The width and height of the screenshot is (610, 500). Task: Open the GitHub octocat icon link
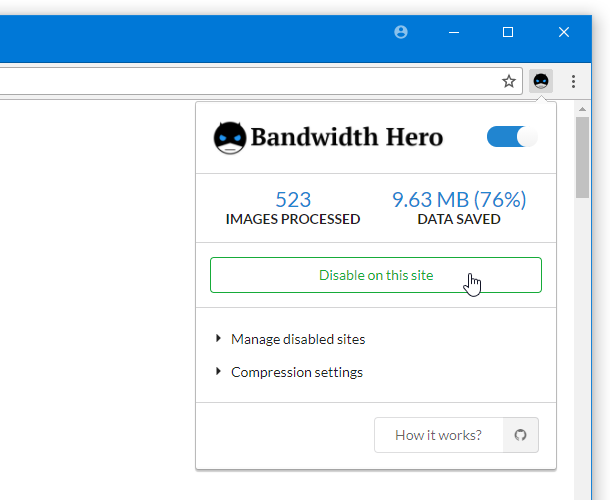pos(521,435)
